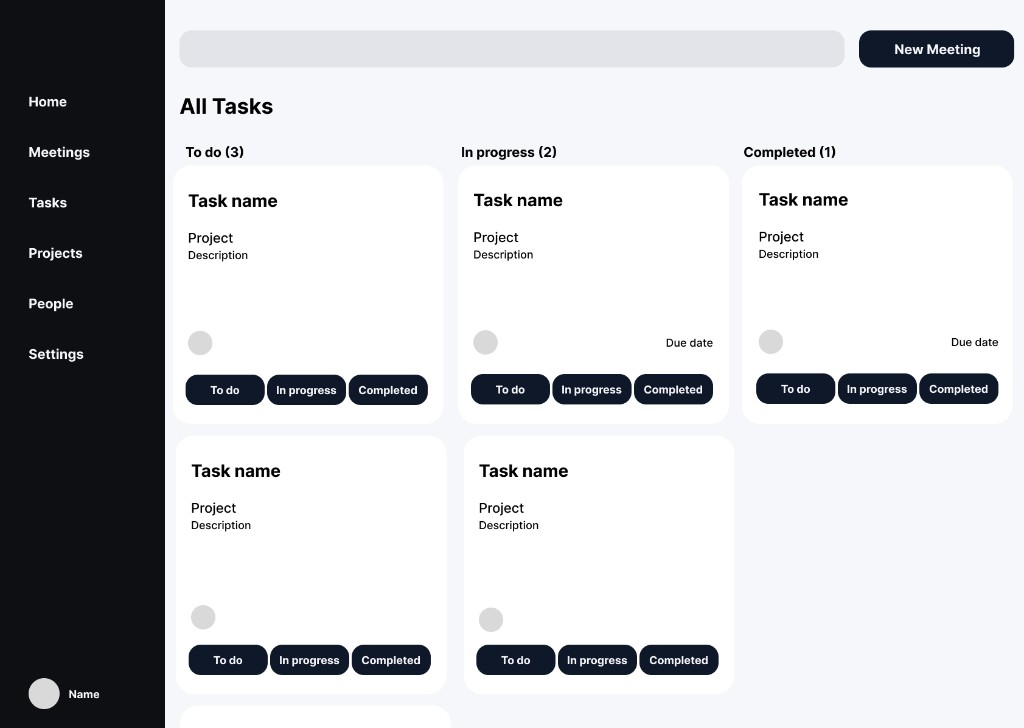Click Project on second To do card
Viewport: 1024px width, 728px height.
214,509
